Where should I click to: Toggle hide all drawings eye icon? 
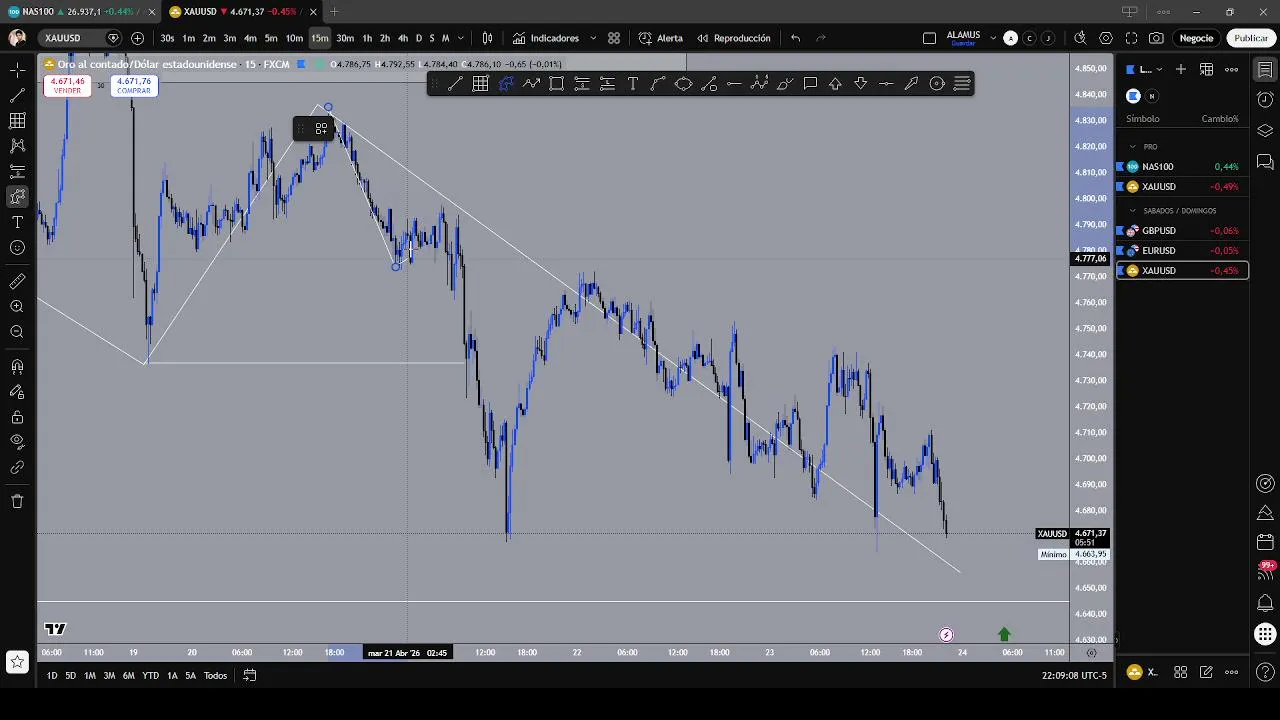click(x=17, y=442)
